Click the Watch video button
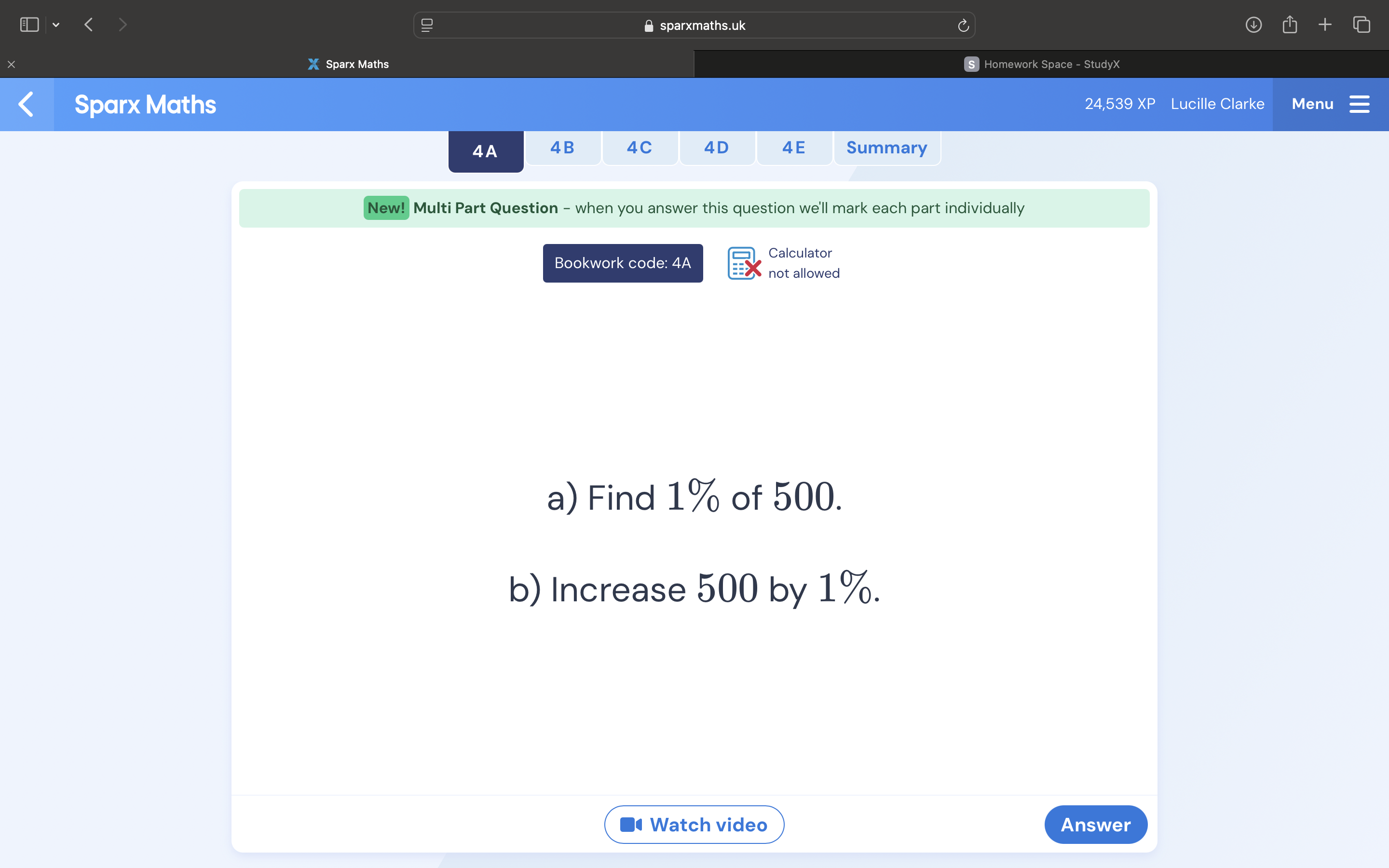The height and width of the screenshot is (868, 1389). [694, 825]
